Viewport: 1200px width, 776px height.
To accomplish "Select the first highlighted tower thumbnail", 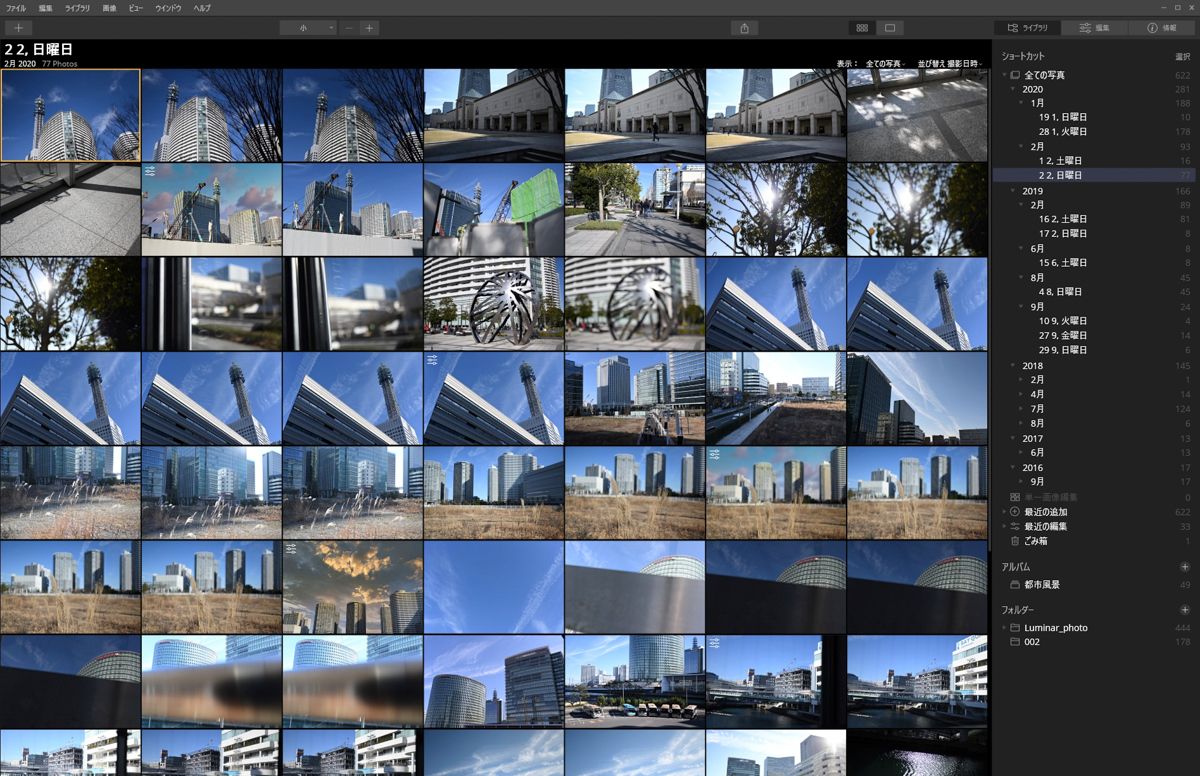I will click(x=70, y=115).
